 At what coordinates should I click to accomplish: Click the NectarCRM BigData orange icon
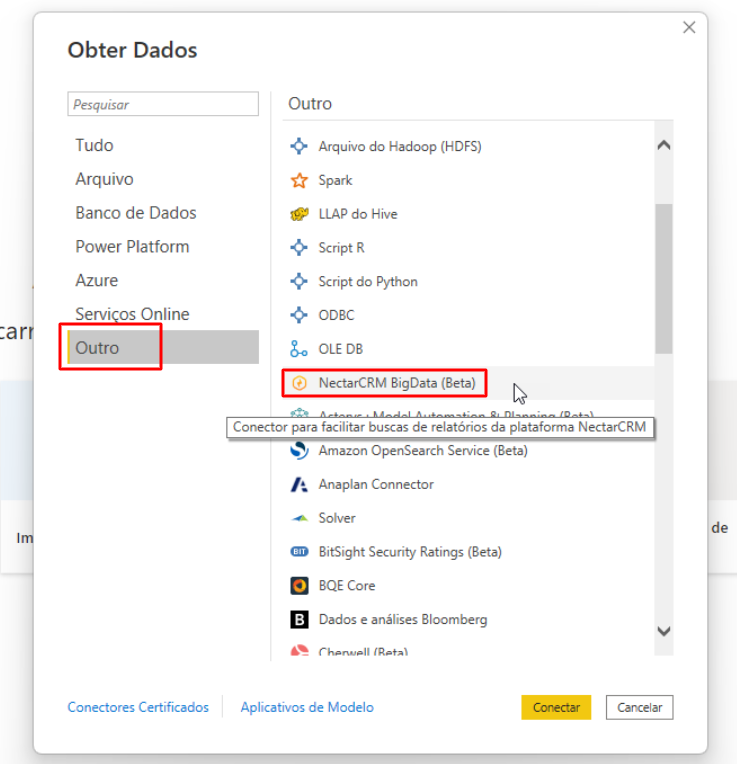tap(299, 383)
